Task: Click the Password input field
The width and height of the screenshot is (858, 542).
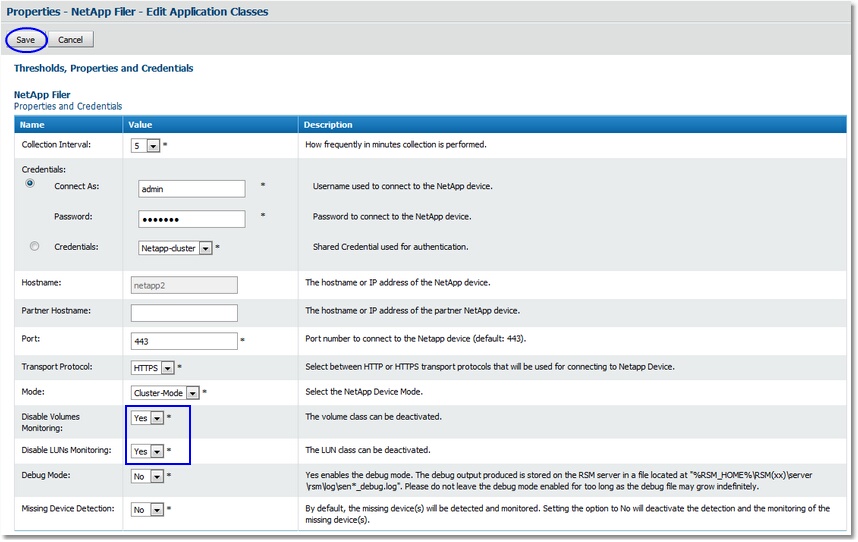Action: coord(192,219)
